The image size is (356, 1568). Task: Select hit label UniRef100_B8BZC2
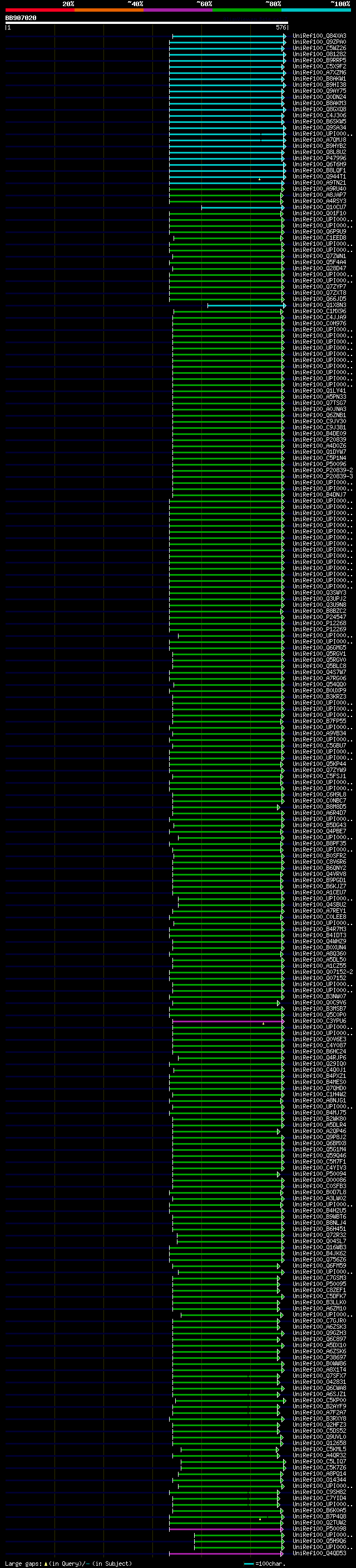click(319, 611)
